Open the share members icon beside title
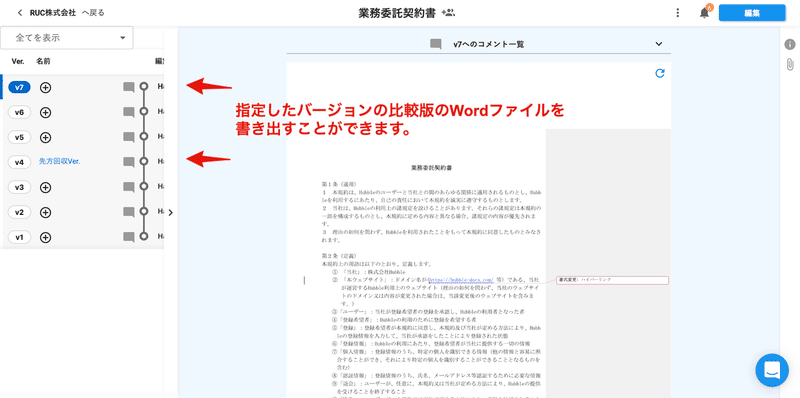Screen dimensions: 800x398 click(x=448, y=13)
